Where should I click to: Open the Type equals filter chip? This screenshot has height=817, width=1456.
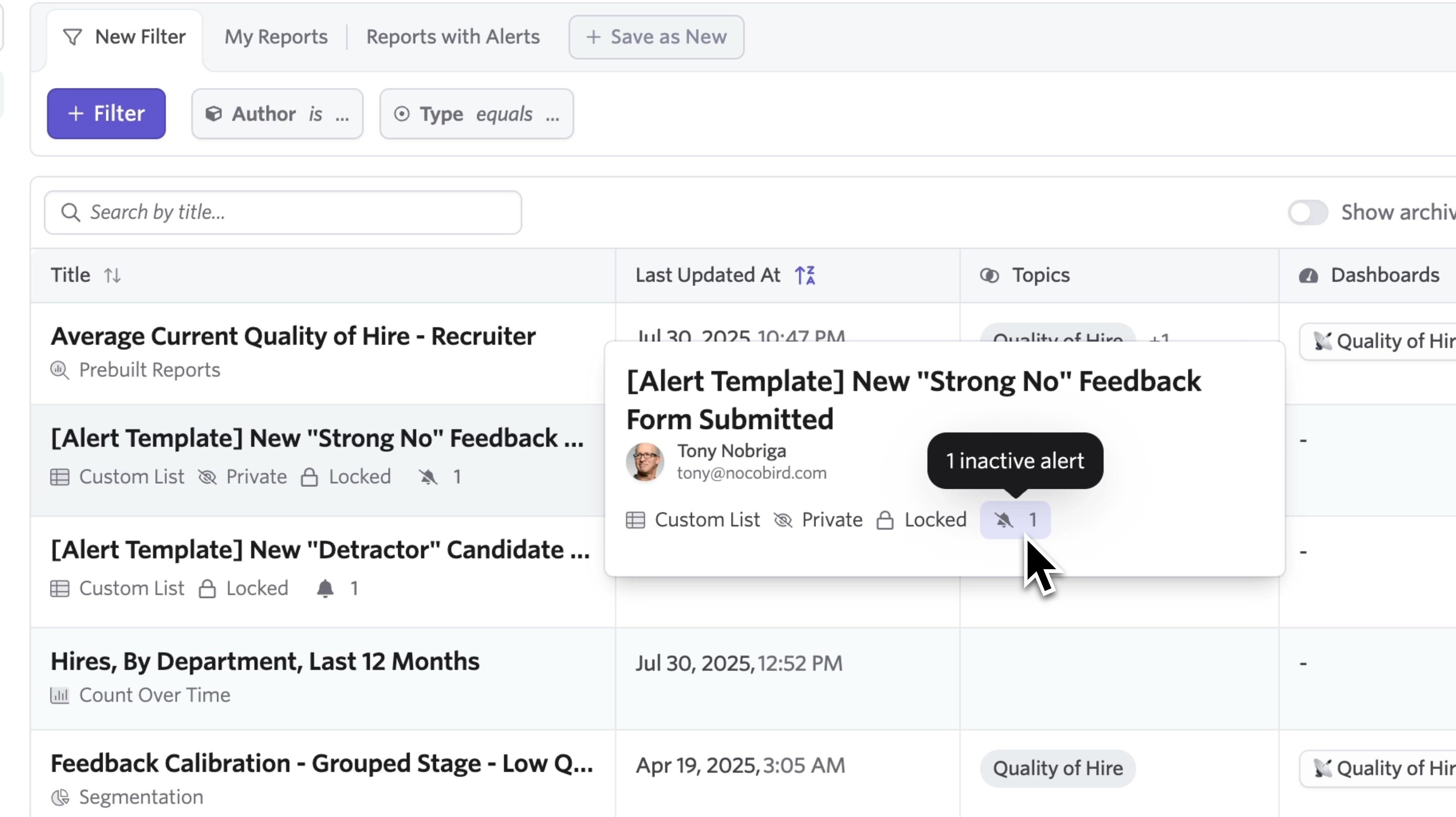coord(477,114)
